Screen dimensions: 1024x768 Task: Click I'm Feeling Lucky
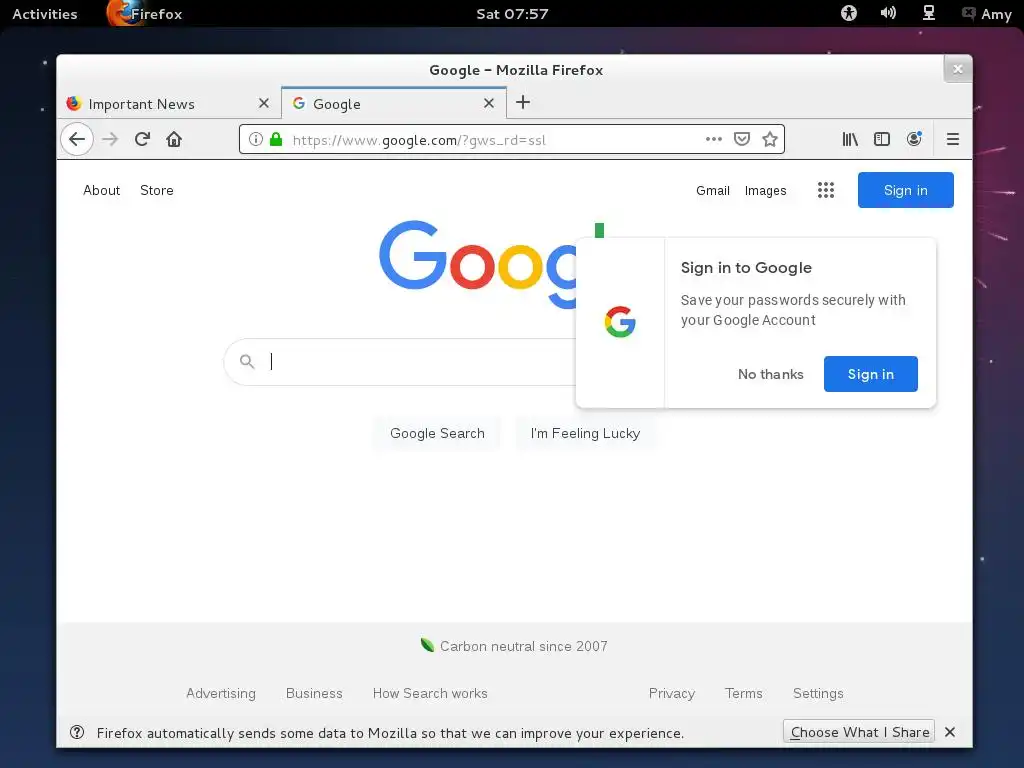pos(585,434)
